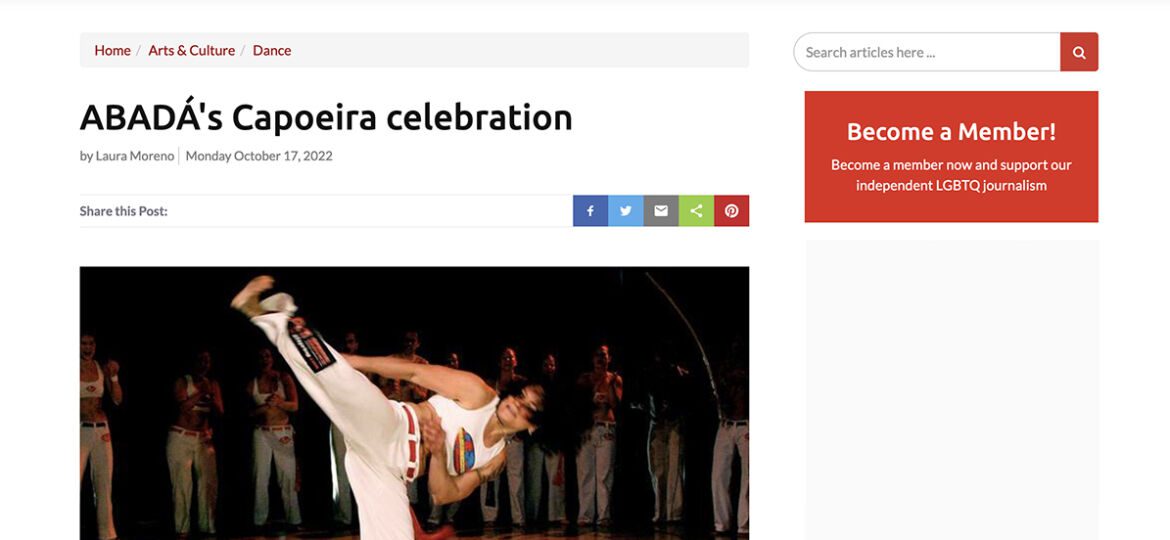
Task: Click the support independent LGBTQ journalism text
Action: [951, 175]
